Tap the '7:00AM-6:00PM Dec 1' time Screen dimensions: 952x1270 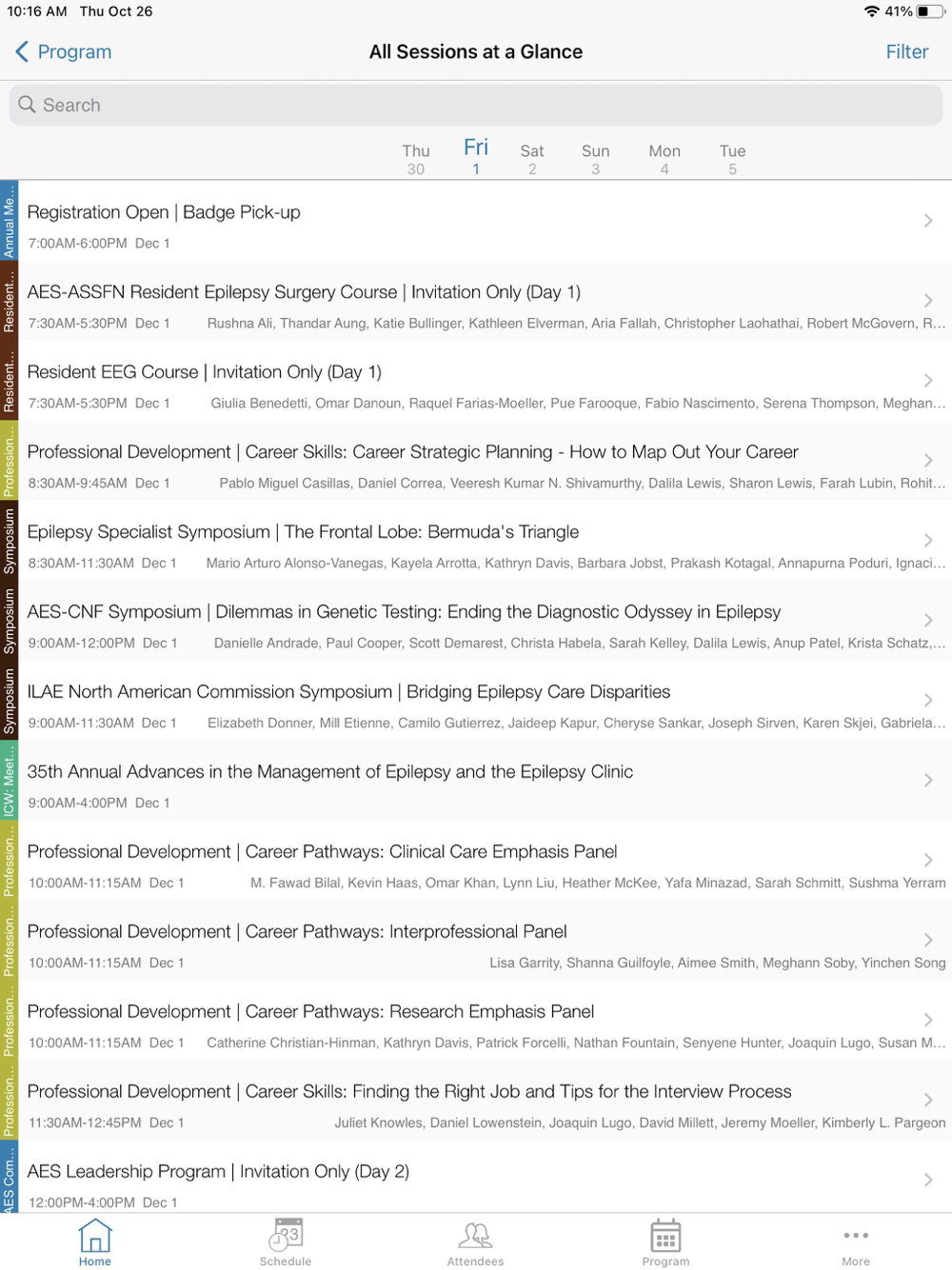99,244
